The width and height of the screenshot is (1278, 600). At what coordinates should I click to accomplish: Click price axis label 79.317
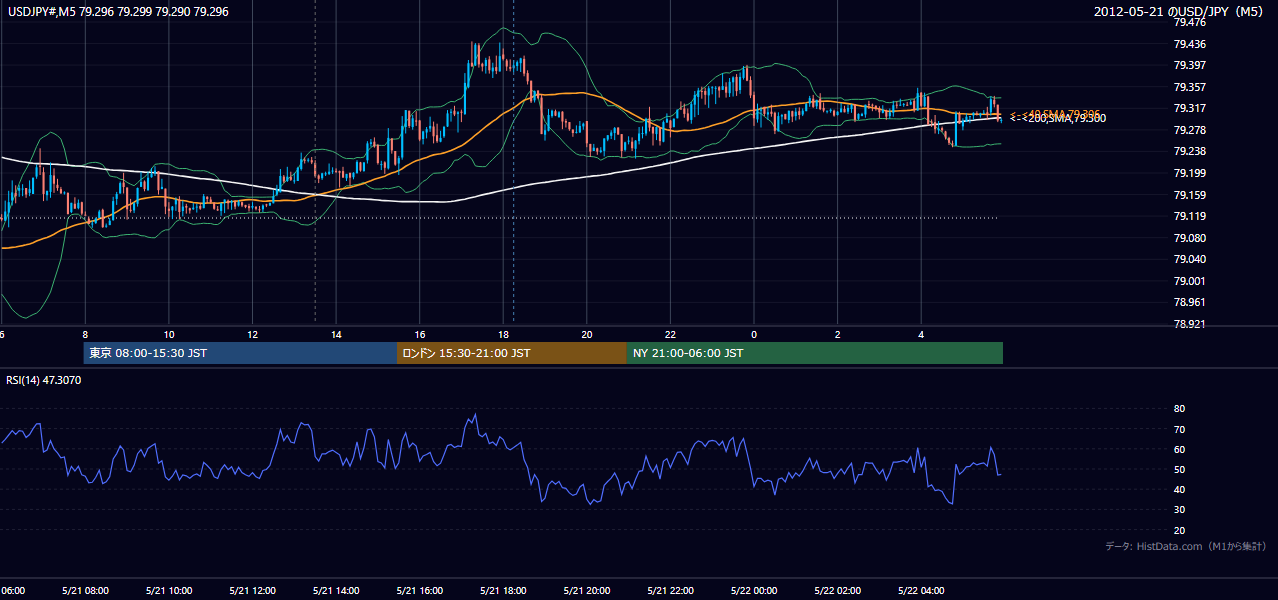(x=1189, y=108)
